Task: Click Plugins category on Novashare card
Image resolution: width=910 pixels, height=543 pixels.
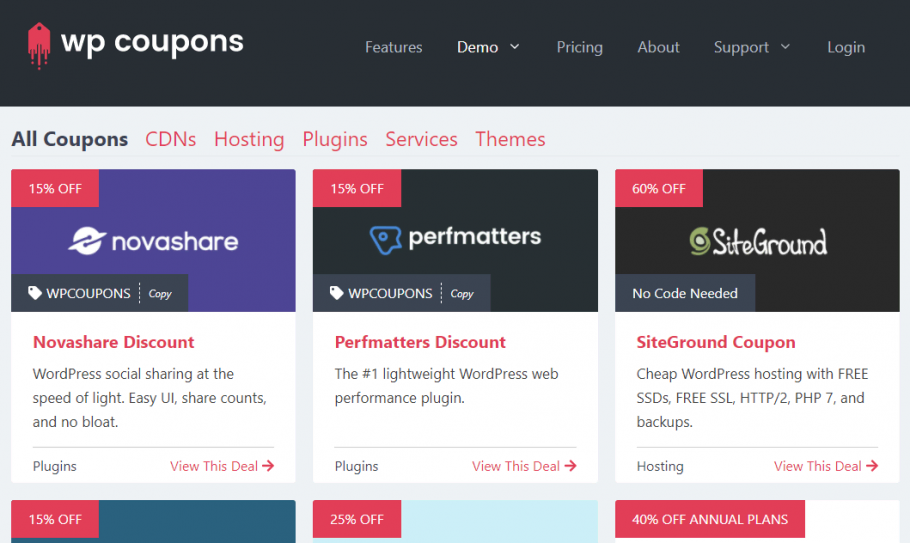Action: [x=55, y=466]
